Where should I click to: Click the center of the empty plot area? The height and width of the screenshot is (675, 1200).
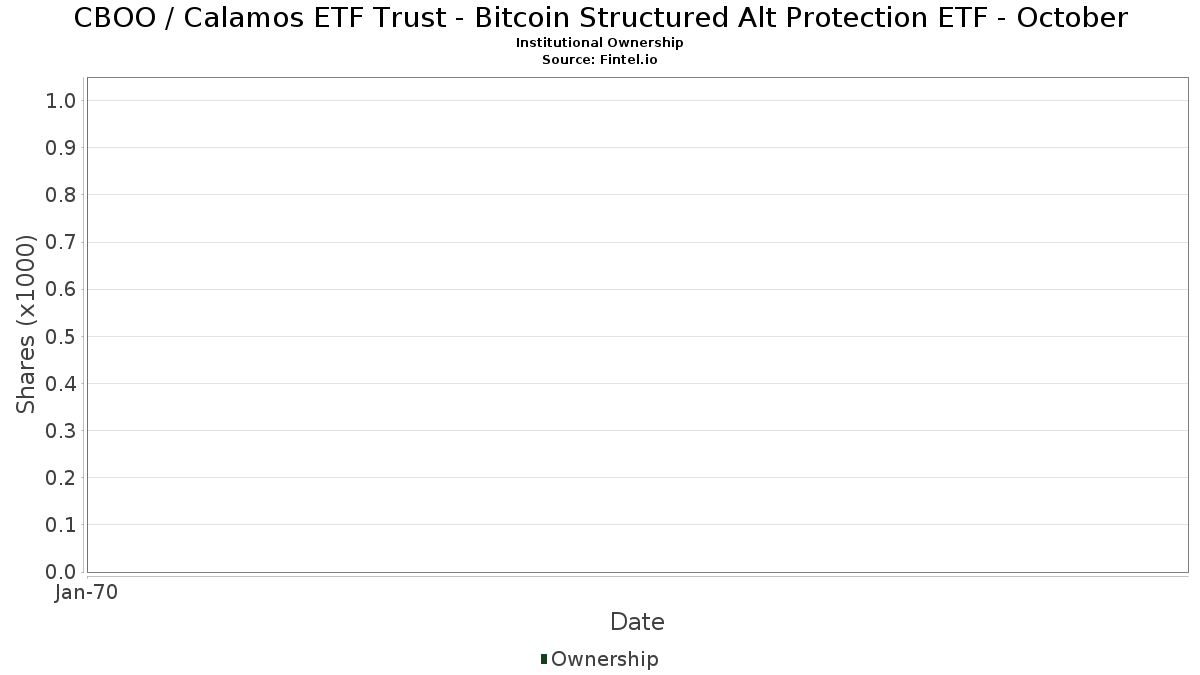tap(637, 325)
